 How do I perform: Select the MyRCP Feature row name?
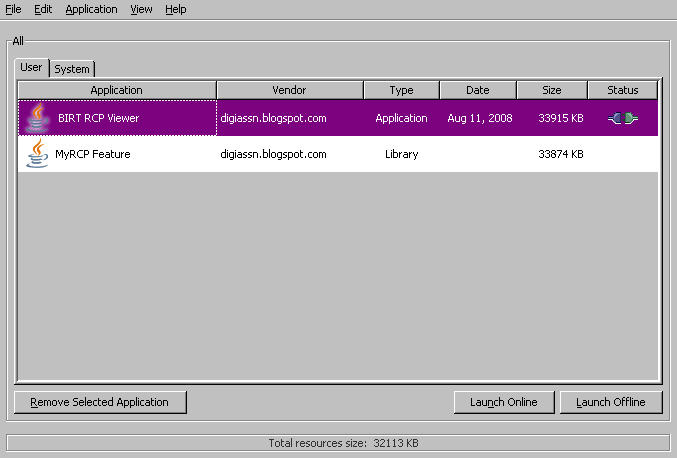pos(93,154)
